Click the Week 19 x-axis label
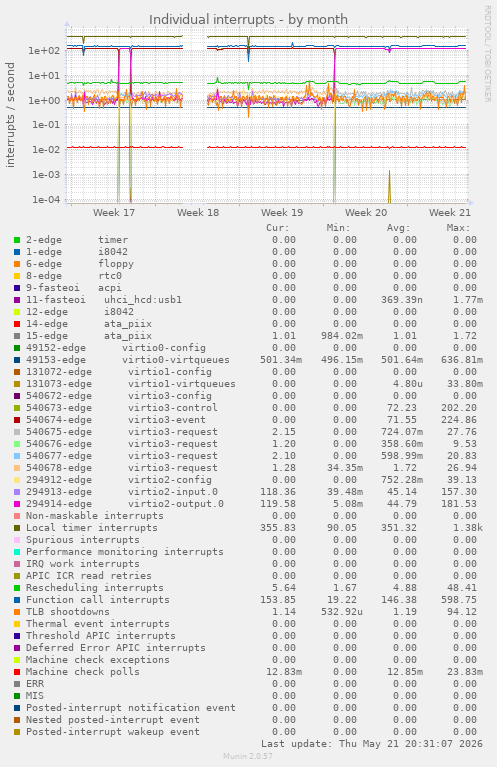This screenshot has width=497, height=767. (x=282, y=213)
